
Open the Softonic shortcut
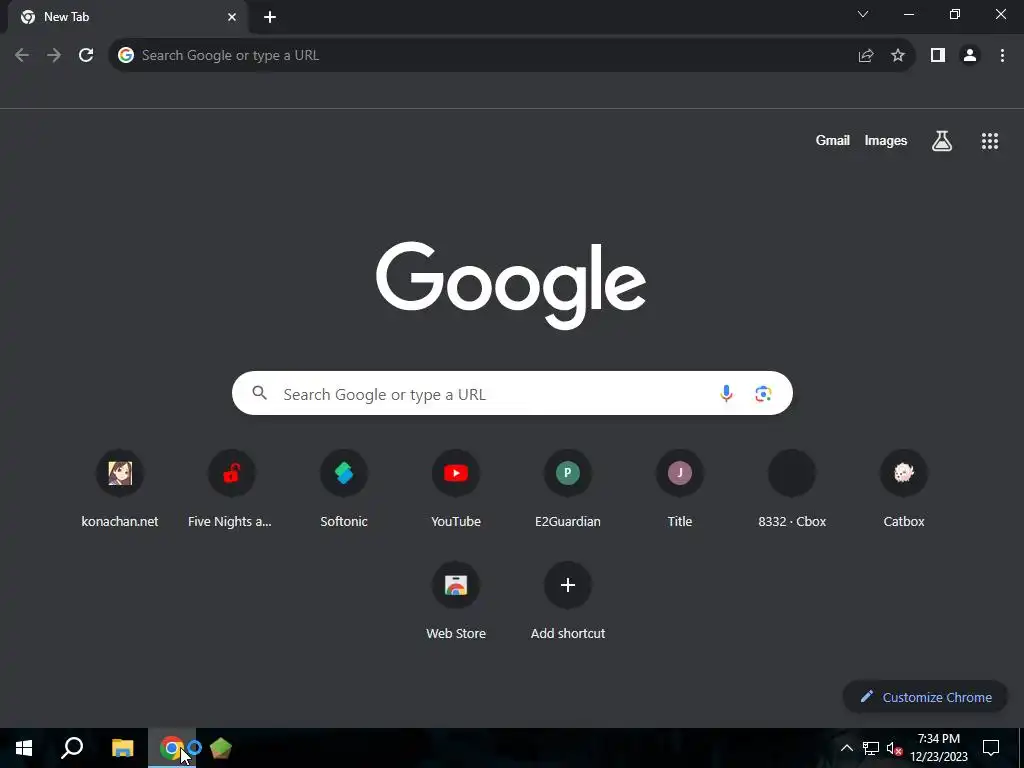pos(344,488)
